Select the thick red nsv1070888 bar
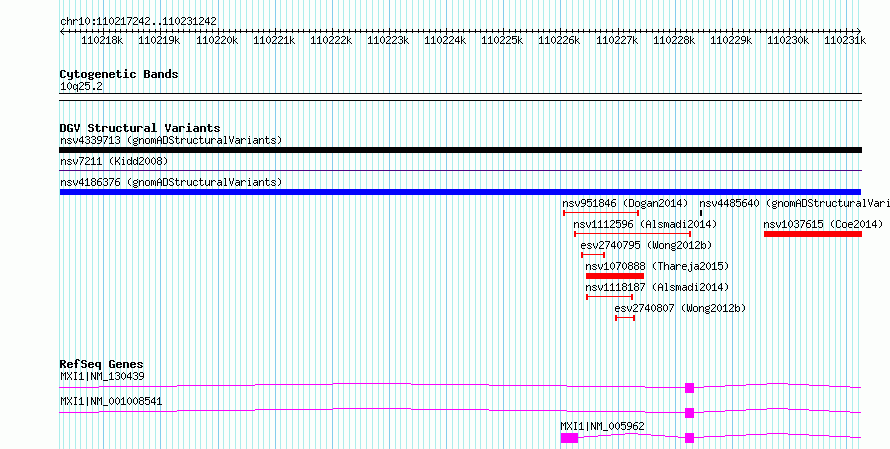The width and height of the screenshot is (890, 449). click(x=615, y=276)
